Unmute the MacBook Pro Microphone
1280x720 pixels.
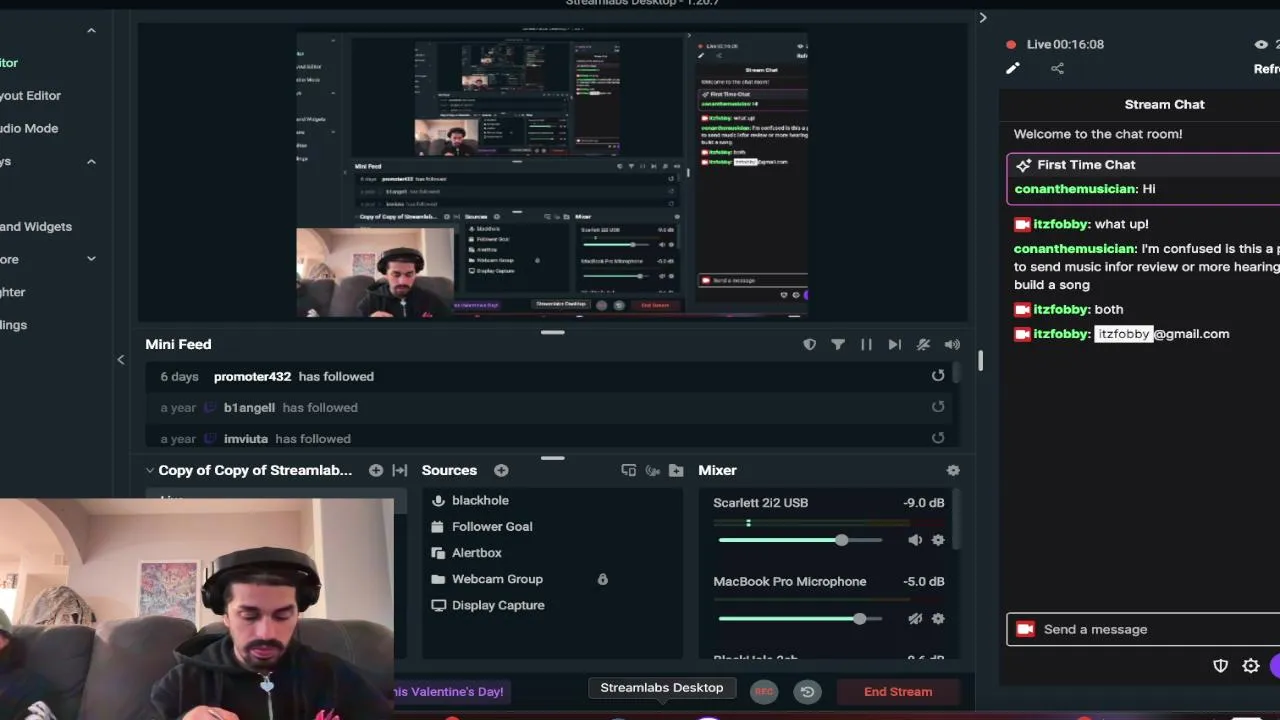pyautogui.click(x=915, y=619)
